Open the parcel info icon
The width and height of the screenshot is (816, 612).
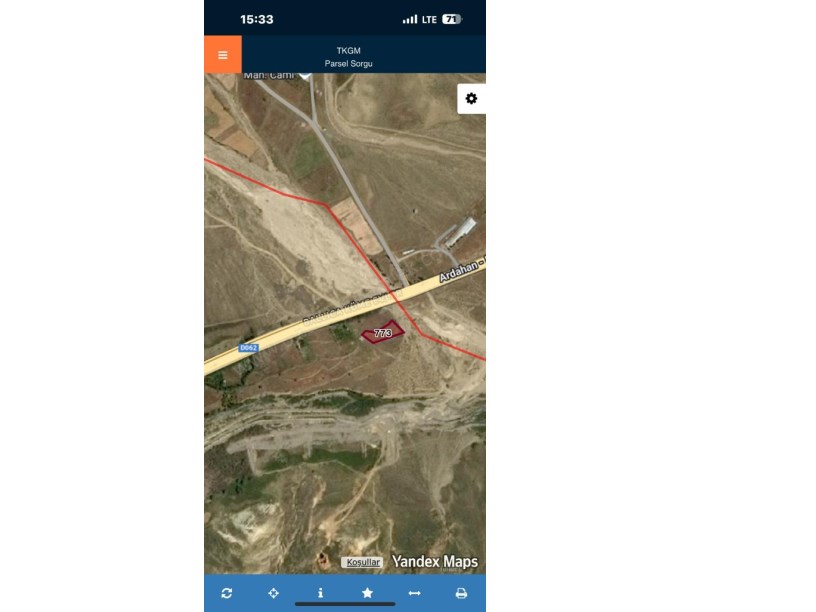[321, 593]
